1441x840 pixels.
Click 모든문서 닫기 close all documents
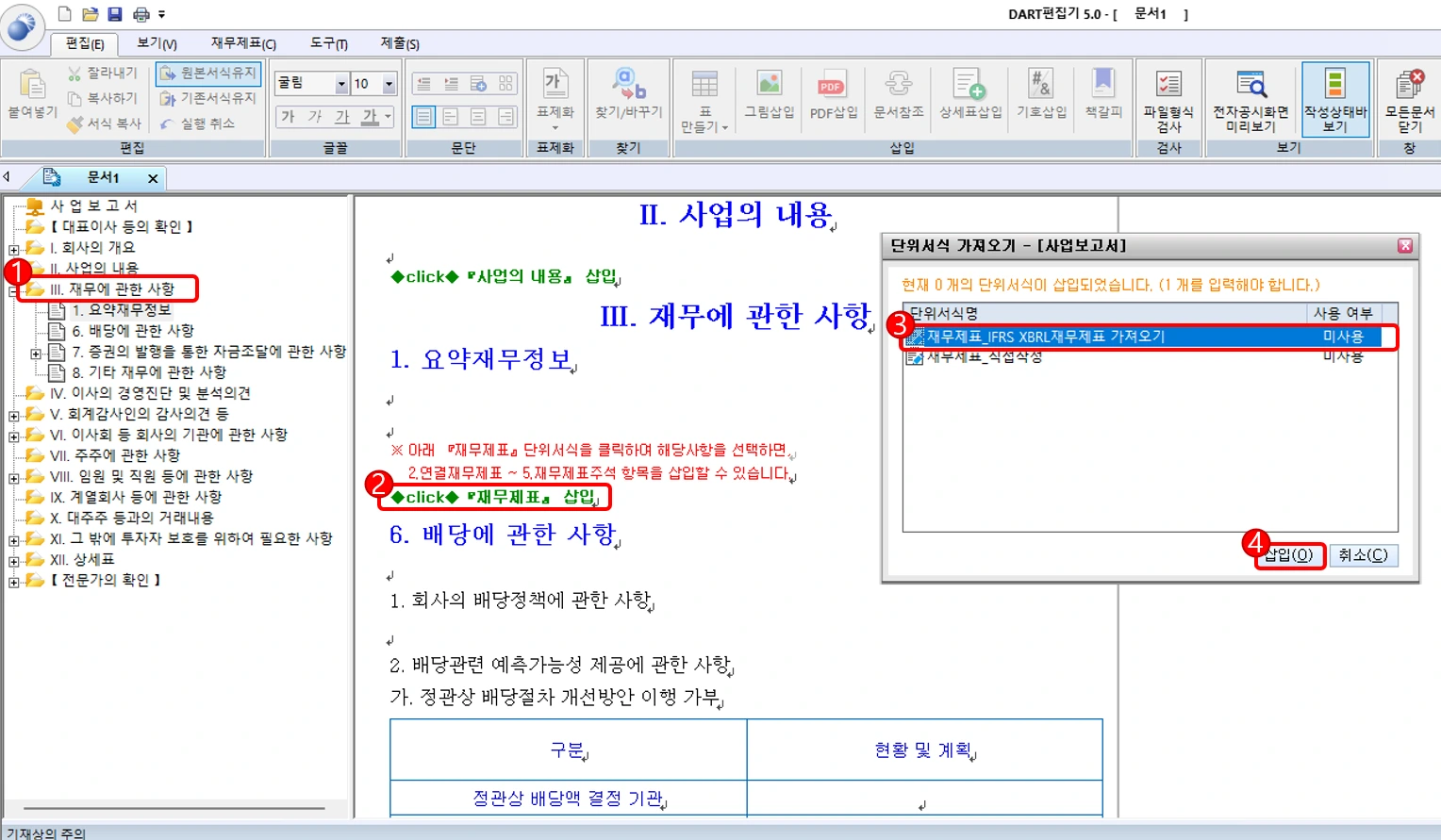[x=1410, y=100]
